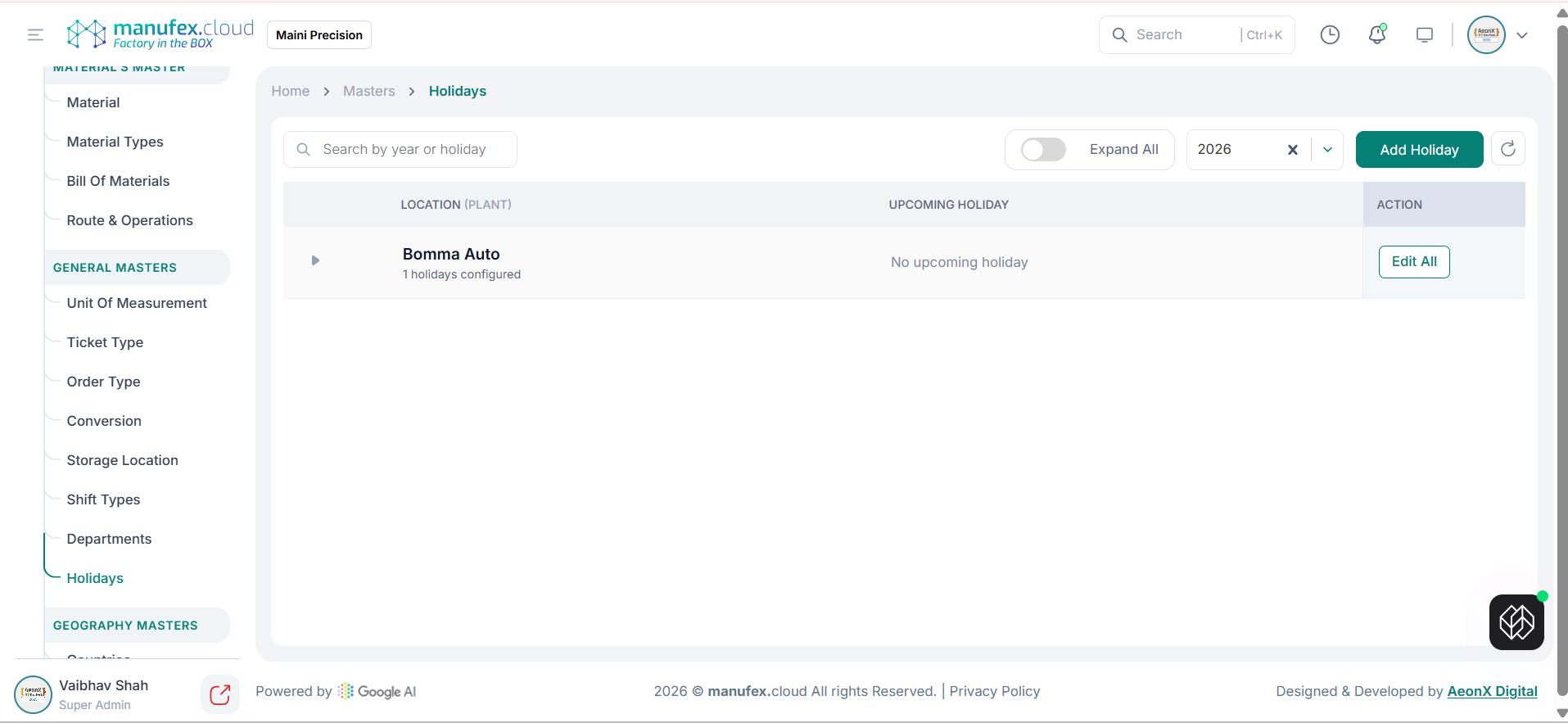Open the year dropdown arrow
The image size is (1568, 723).
(1327, 150)
